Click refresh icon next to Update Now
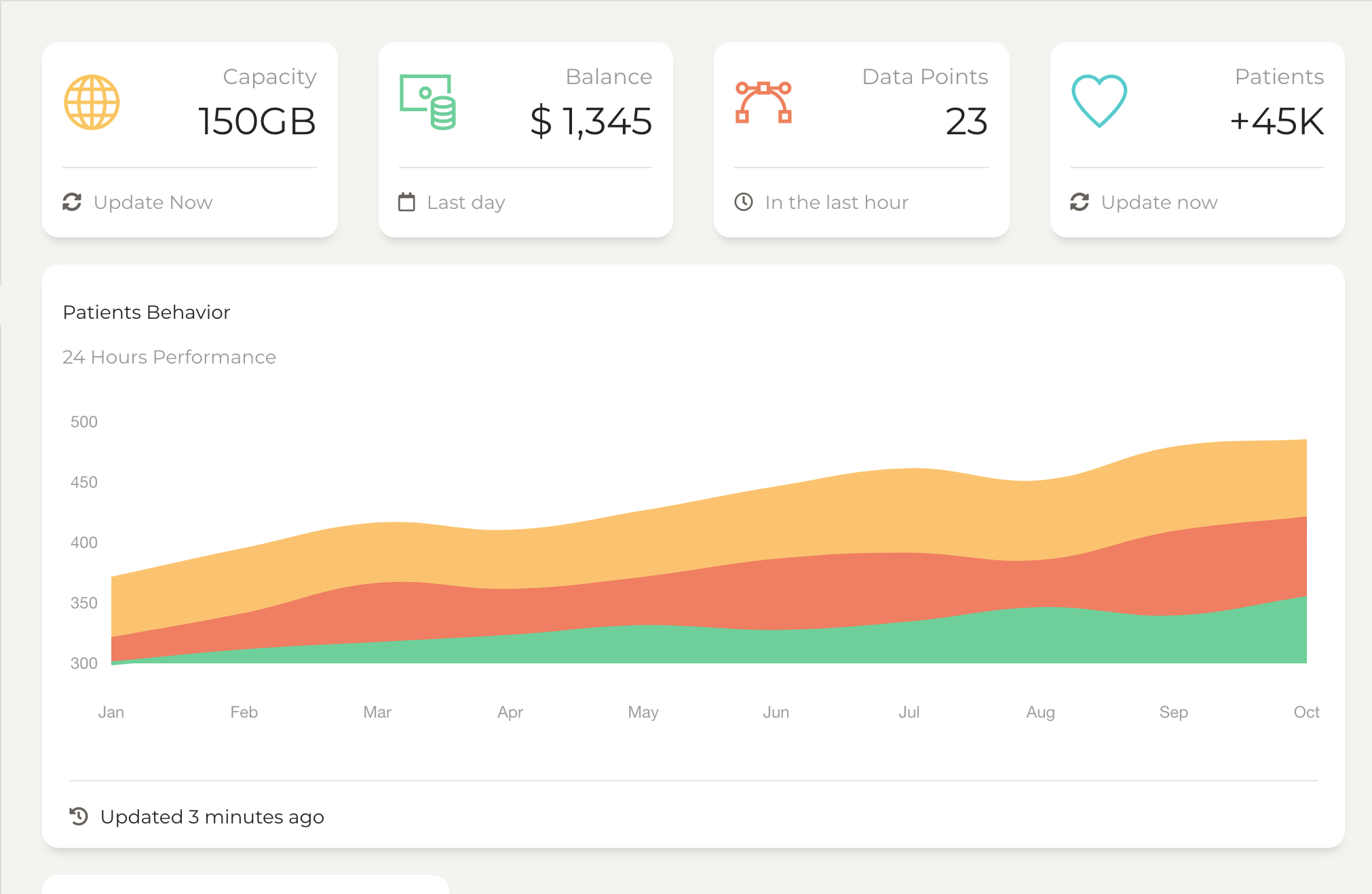 pyautogui.click(x=72, y=202)
